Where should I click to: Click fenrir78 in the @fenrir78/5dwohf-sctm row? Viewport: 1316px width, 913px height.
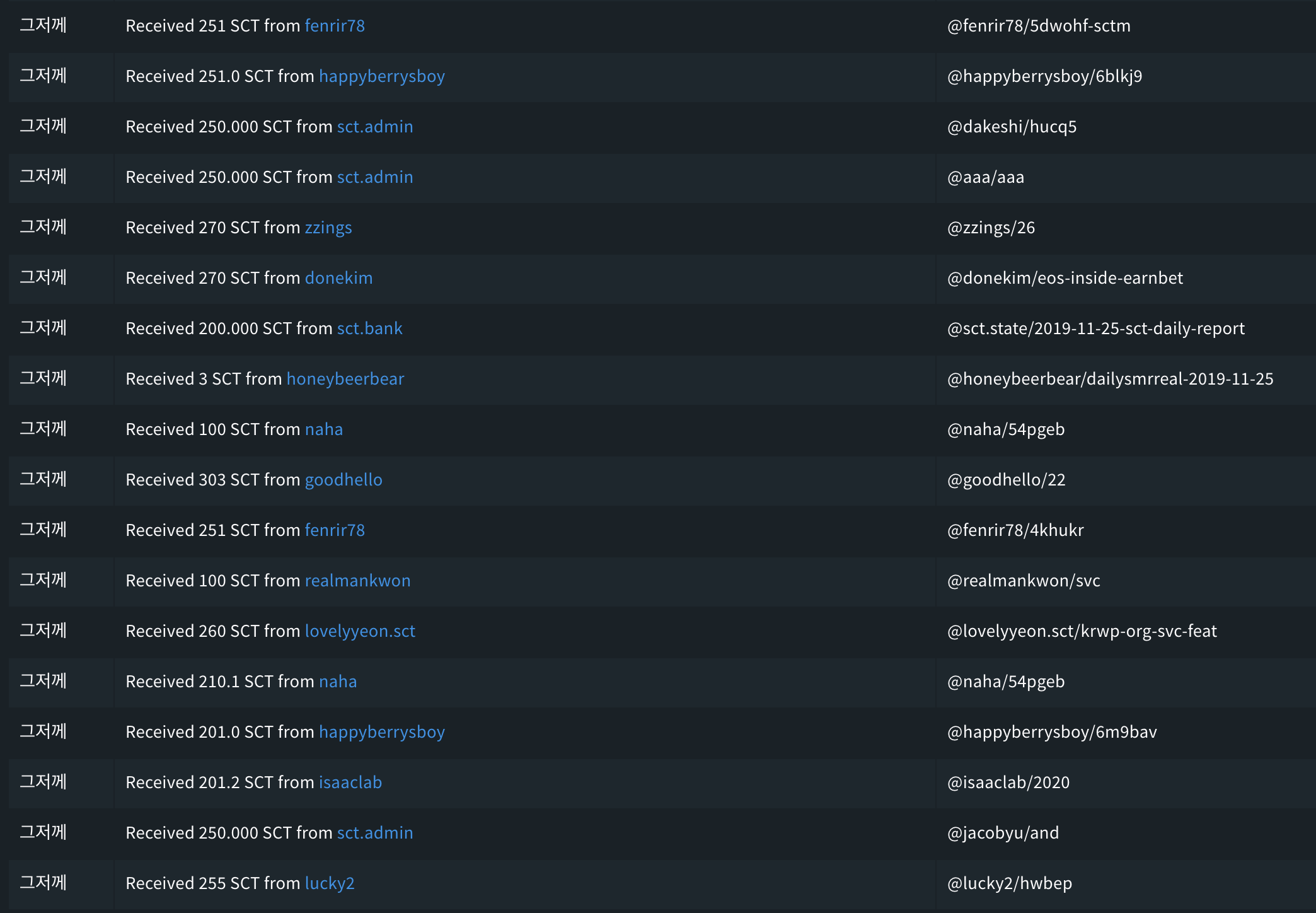pyautogui.click(x=335, y=26)
